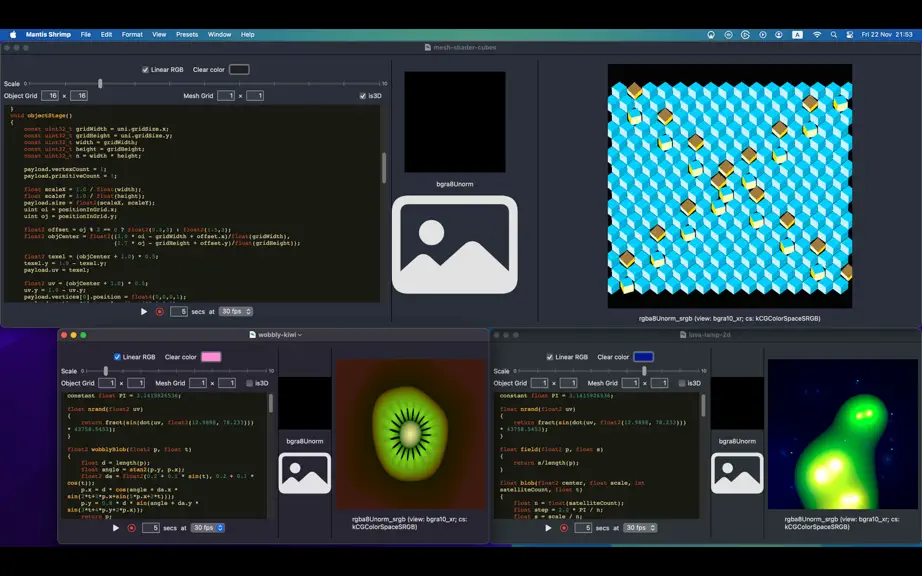Click the large image placeholder in mesh-shader-cubes

coord(455,245)
